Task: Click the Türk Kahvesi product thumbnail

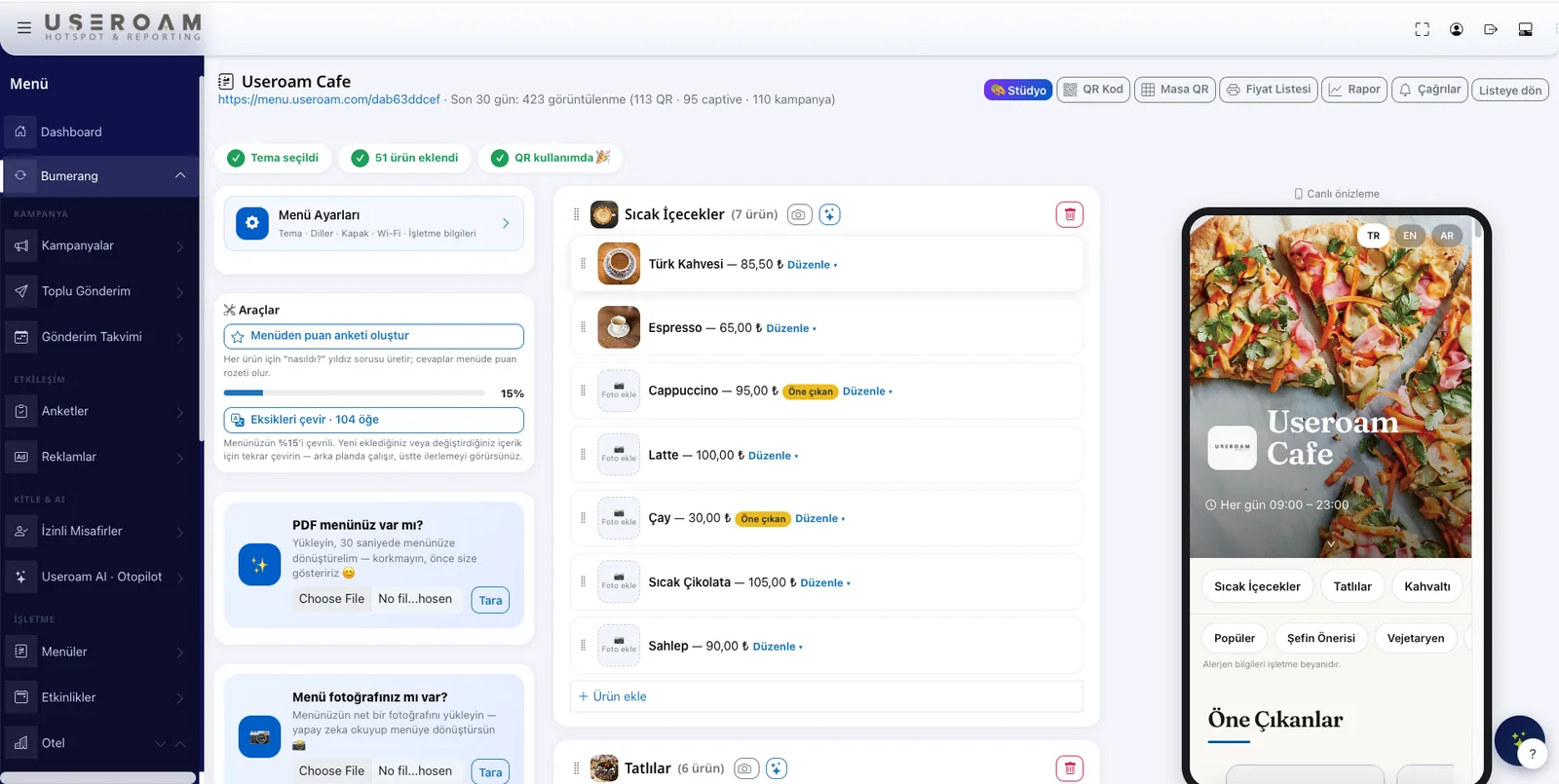Action: [619, 263]
